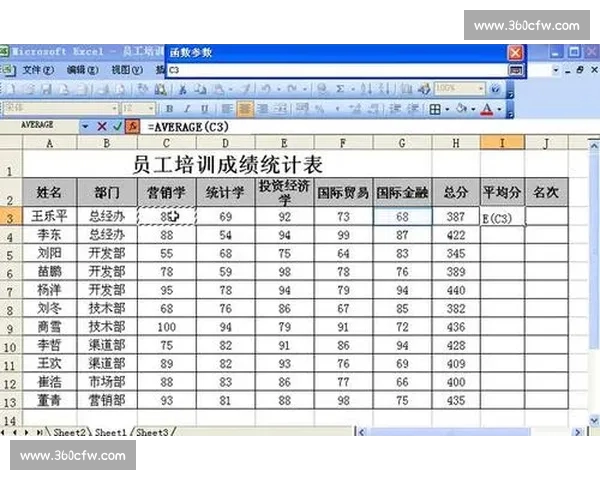Cancel formula entry with red X
The image size is (600, 480).
click(x=102, y=126)
